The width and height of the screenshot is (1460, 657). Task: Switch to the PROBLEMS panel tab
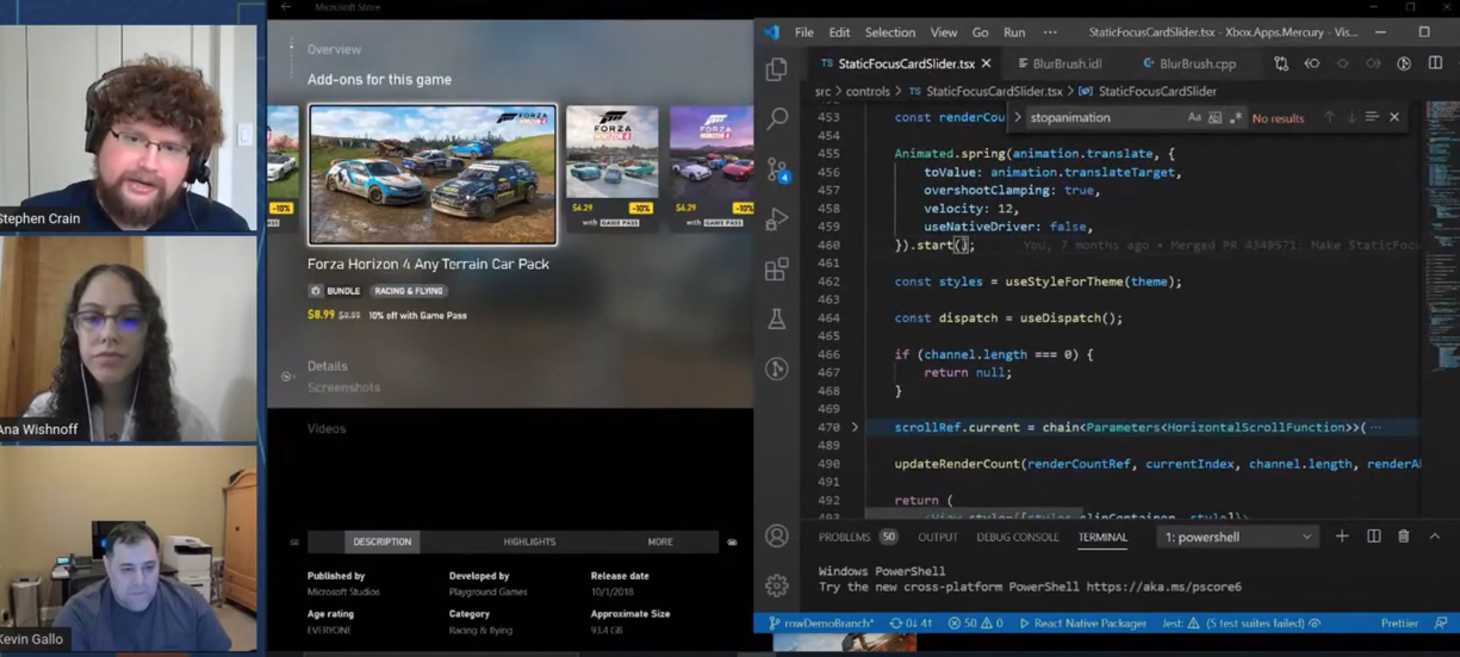pos(857,537)
